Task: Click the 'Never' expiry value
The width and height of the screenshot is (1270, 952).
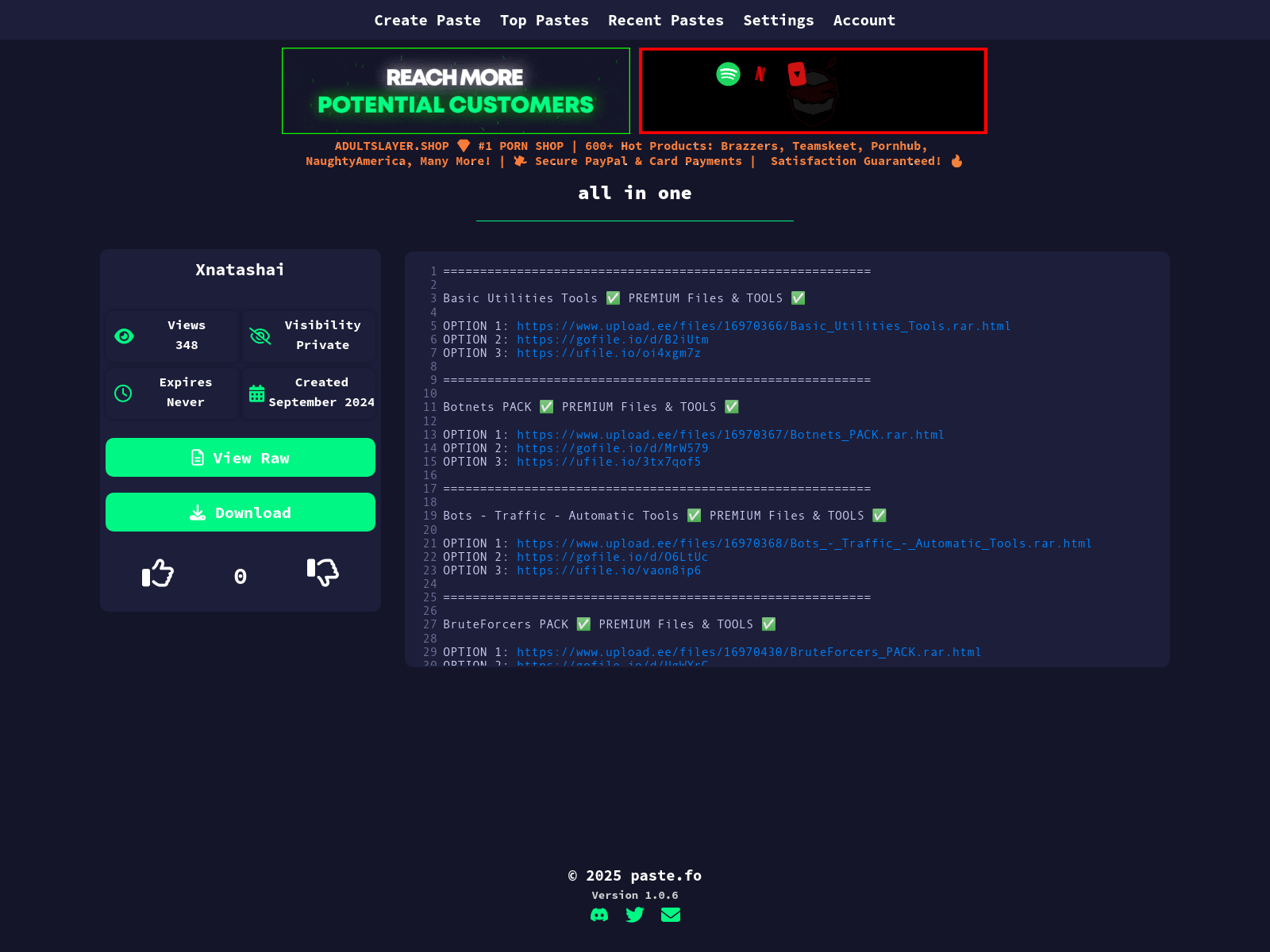Action: [186, 402]
